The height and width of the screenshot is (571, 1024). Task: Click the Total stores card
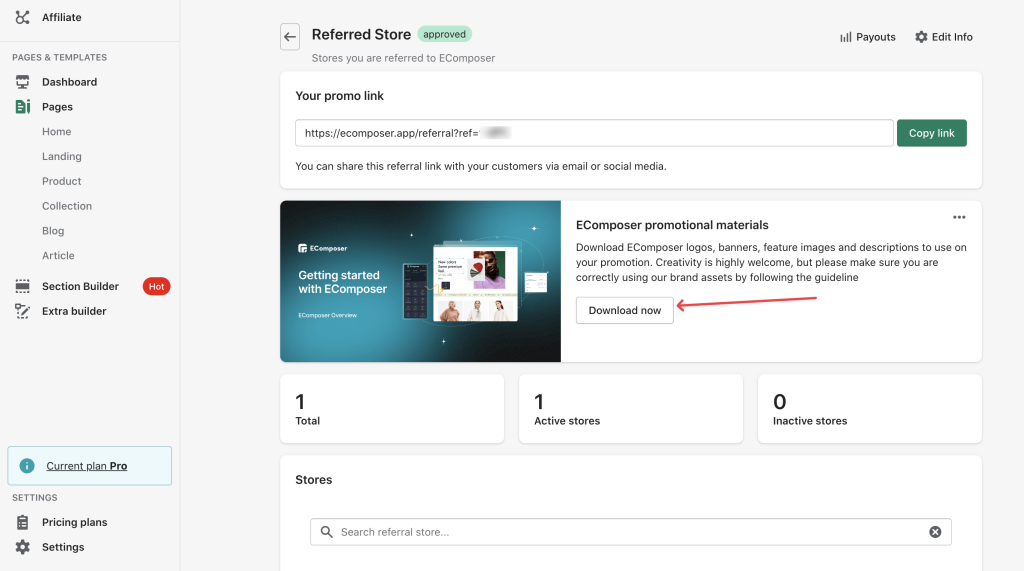pyautogui.click(x=392, y=409)
